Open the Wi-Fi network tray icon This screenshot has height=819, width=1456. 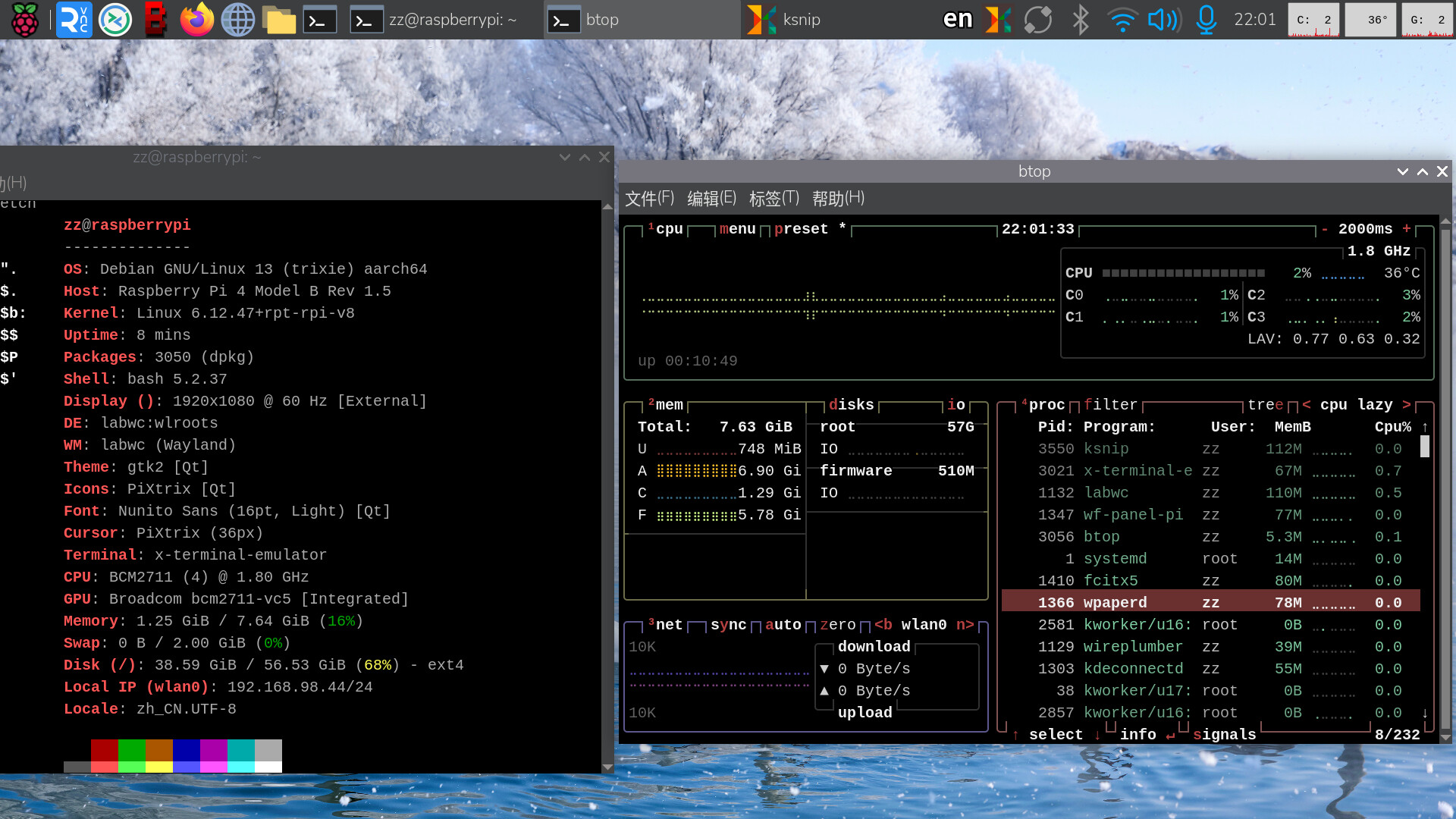pyautogui.click(x=1122, y=20)
